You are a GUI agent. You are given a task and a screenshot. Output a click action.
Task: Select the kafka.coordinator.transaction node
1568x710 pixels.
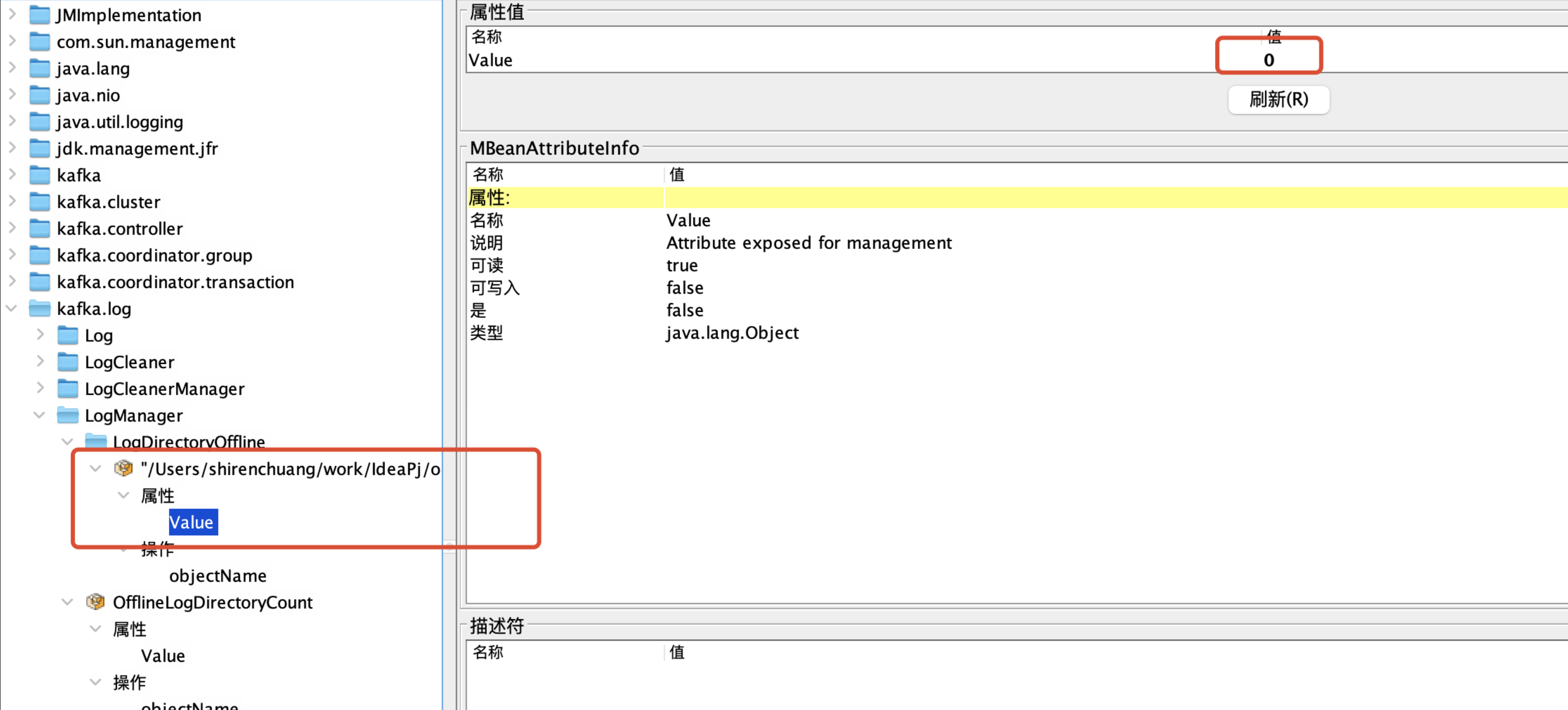pos(175,282)
